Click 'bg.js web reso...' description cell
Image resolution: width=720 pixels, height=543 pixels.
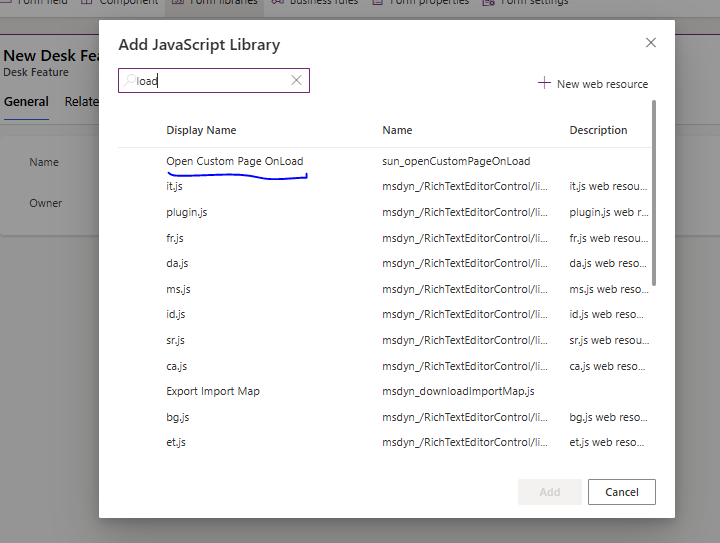click(x=608, y=417)
